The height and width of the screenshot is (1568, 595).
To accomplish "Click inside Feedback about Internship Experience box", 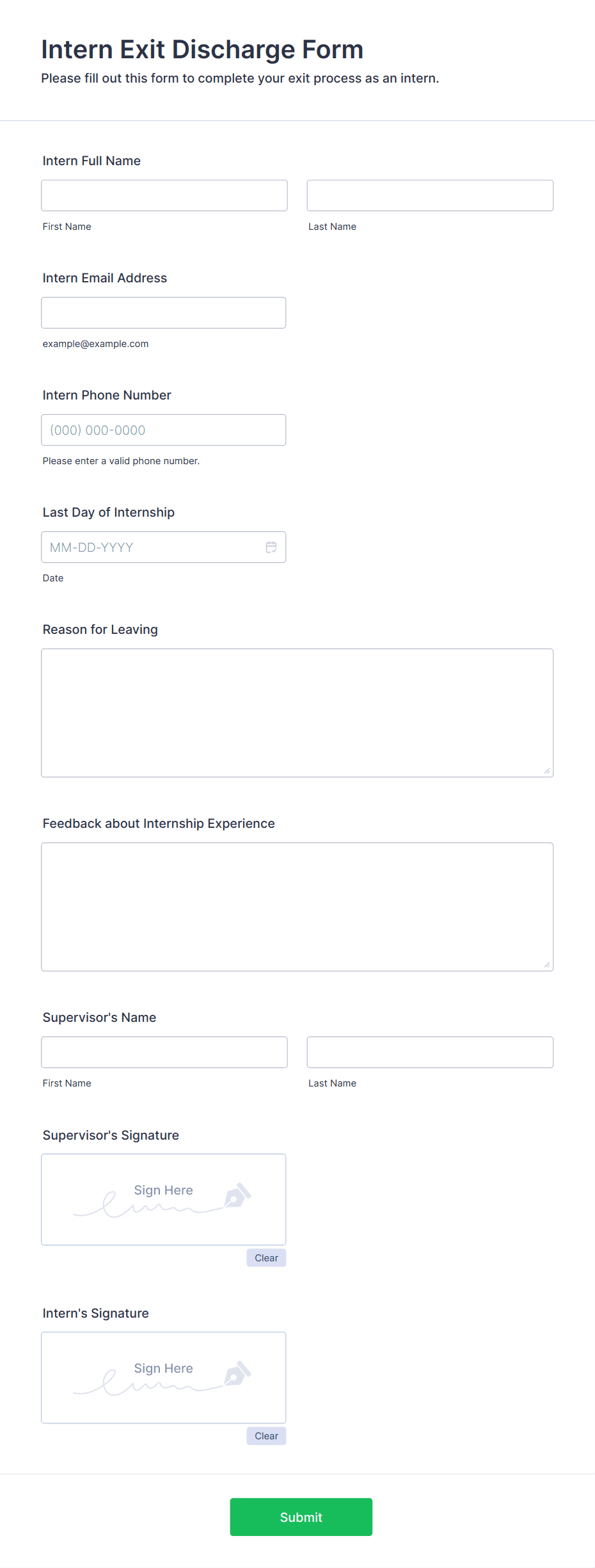I will pos(297,907).
